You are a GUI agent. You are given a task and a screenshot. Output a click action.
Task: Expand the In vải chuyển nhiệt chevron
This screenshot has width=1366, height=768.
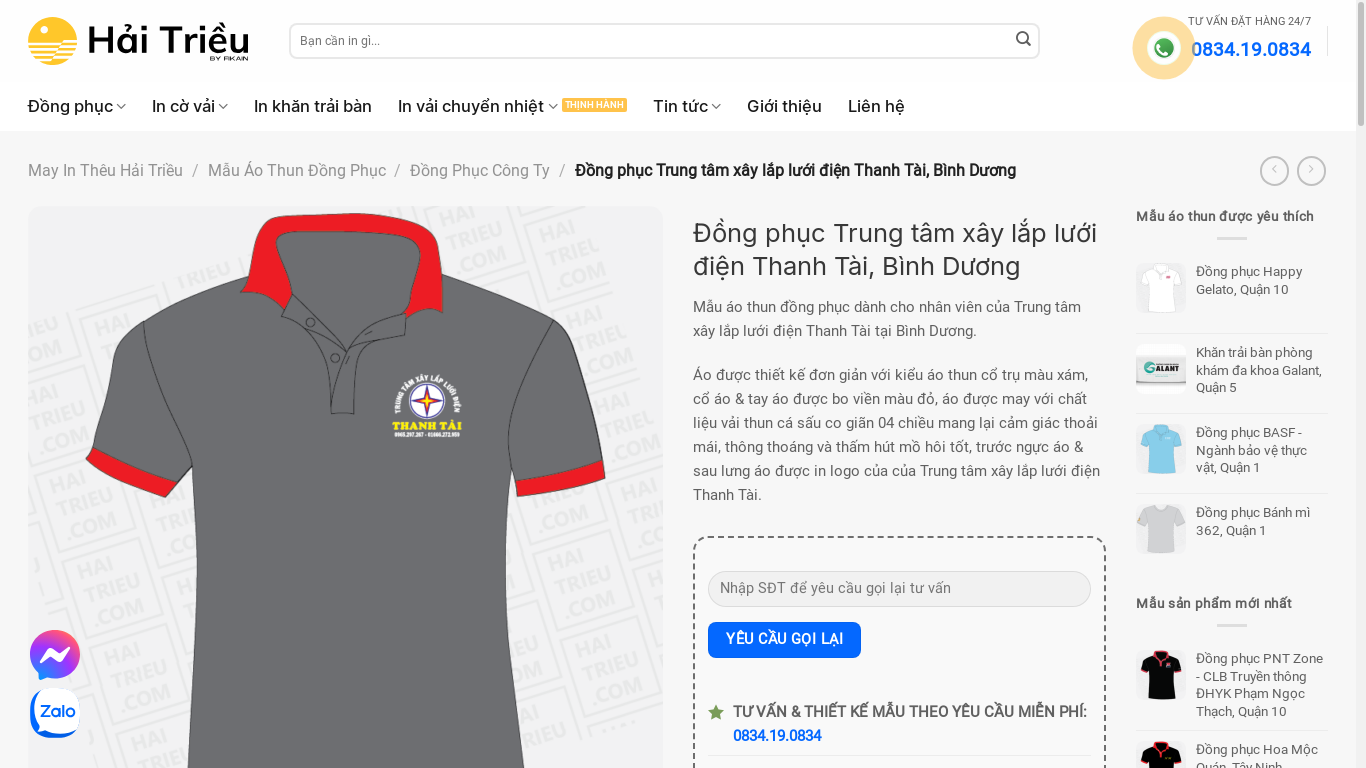pos(553,107)
